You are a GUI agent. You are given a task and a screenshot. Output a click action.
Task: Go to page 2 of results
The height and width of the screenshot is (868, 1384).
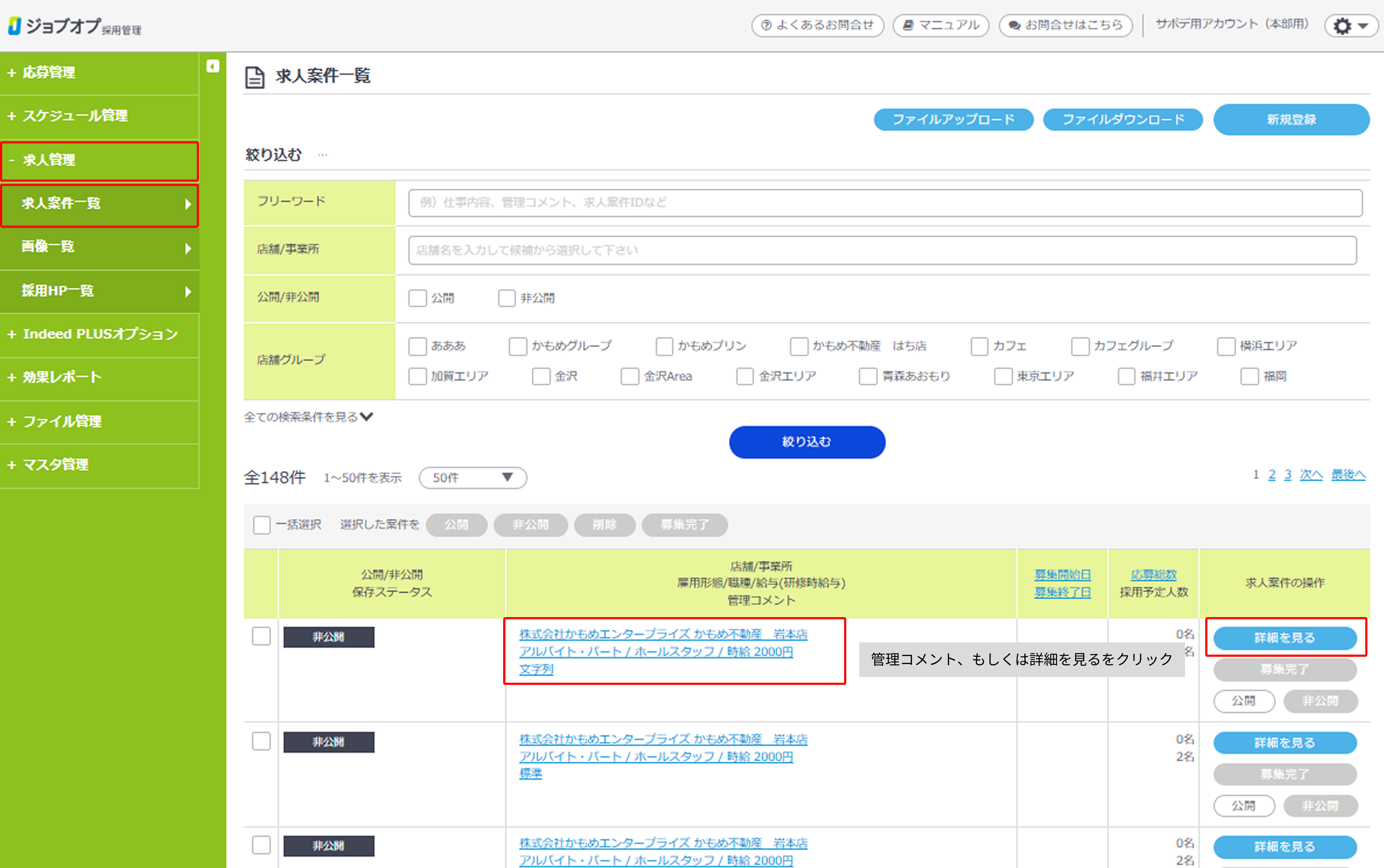pyautogui.click(x=1272, y=475)
